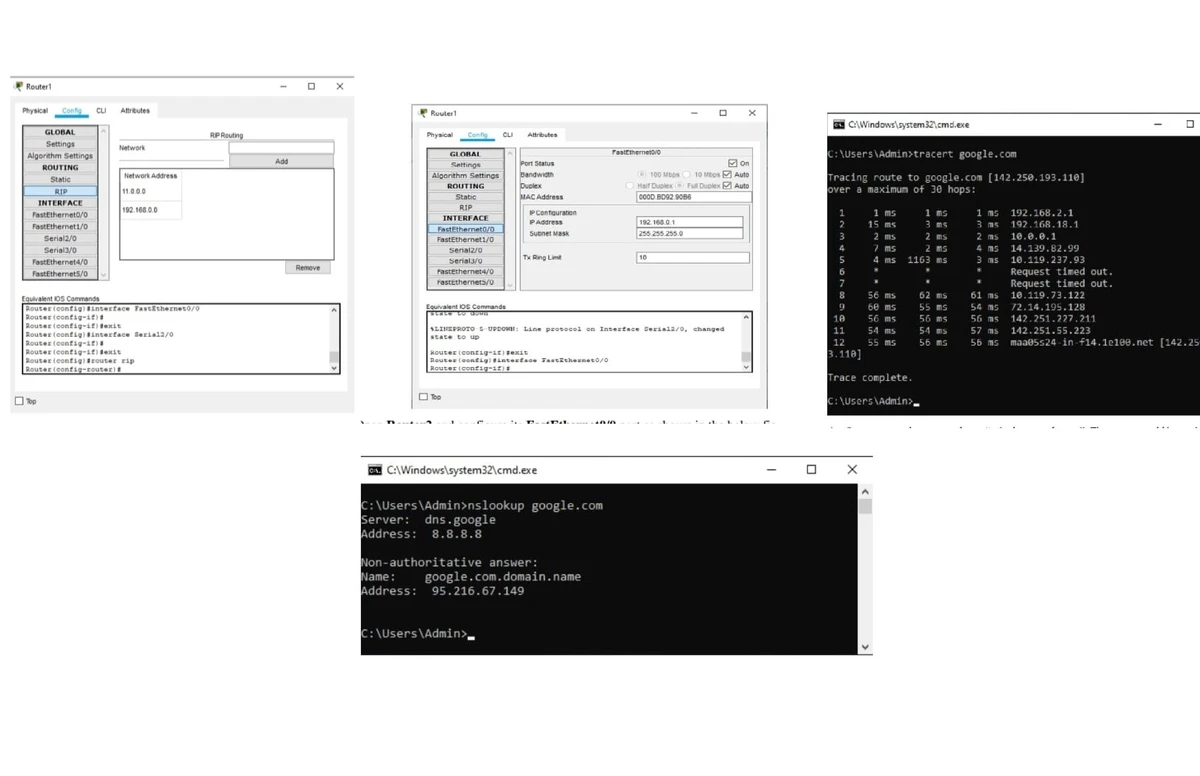Click cmd icon in nslookup window title bar
This screenshot has height=776, width=1200.
(375, 470)
